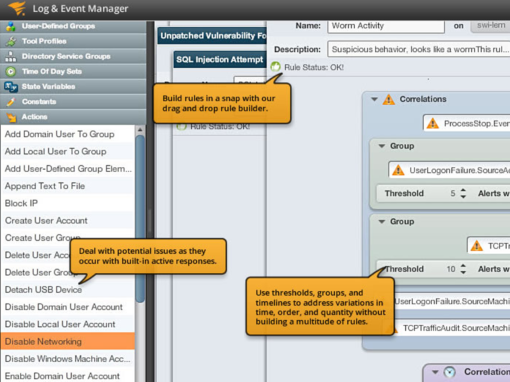510x382 pixels.
Task: Increase the Threshold 5 stepper value
Action: pos(463,190)
